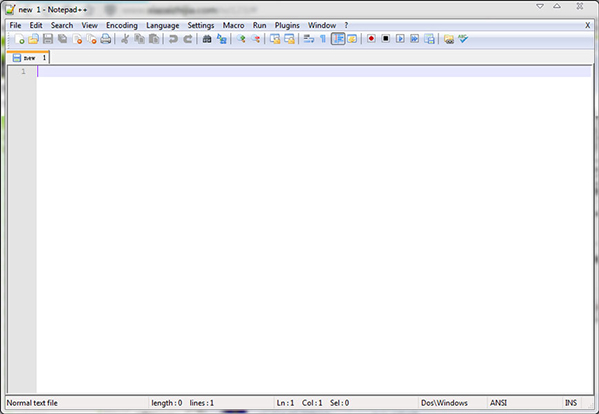Click the Zoom Out magnifier icon
This screenshot has height=414, width=599.
point(255,39)
